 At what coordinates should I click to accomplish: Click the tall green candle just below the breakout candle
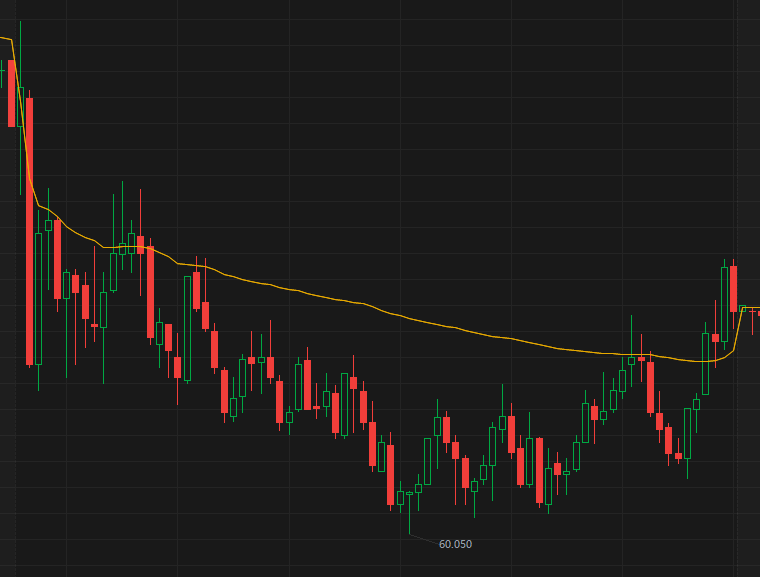pos(706,364)
